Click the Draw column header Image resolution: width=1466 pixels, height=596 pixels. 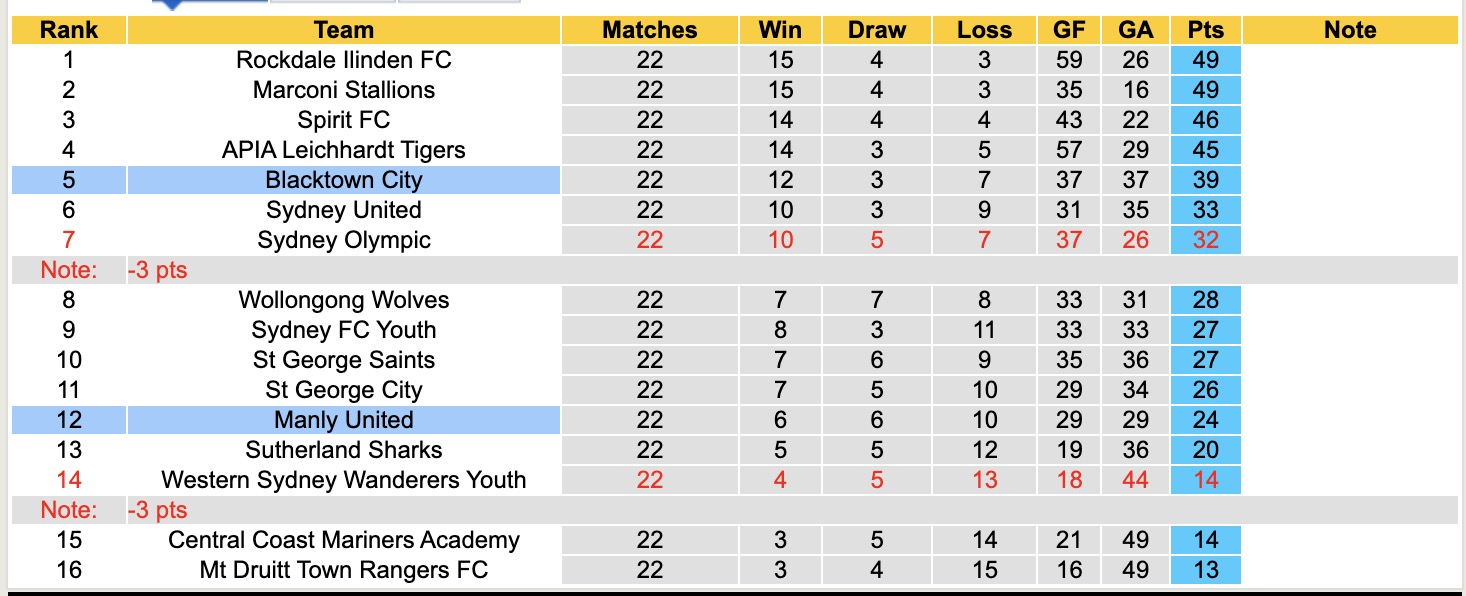tap(876, 30)
